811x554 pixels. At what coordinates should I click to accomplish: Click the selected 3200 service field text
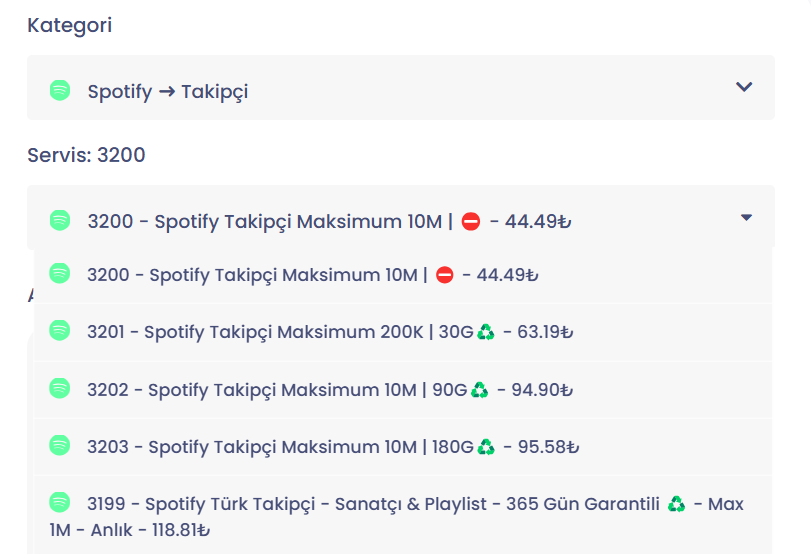329,221
